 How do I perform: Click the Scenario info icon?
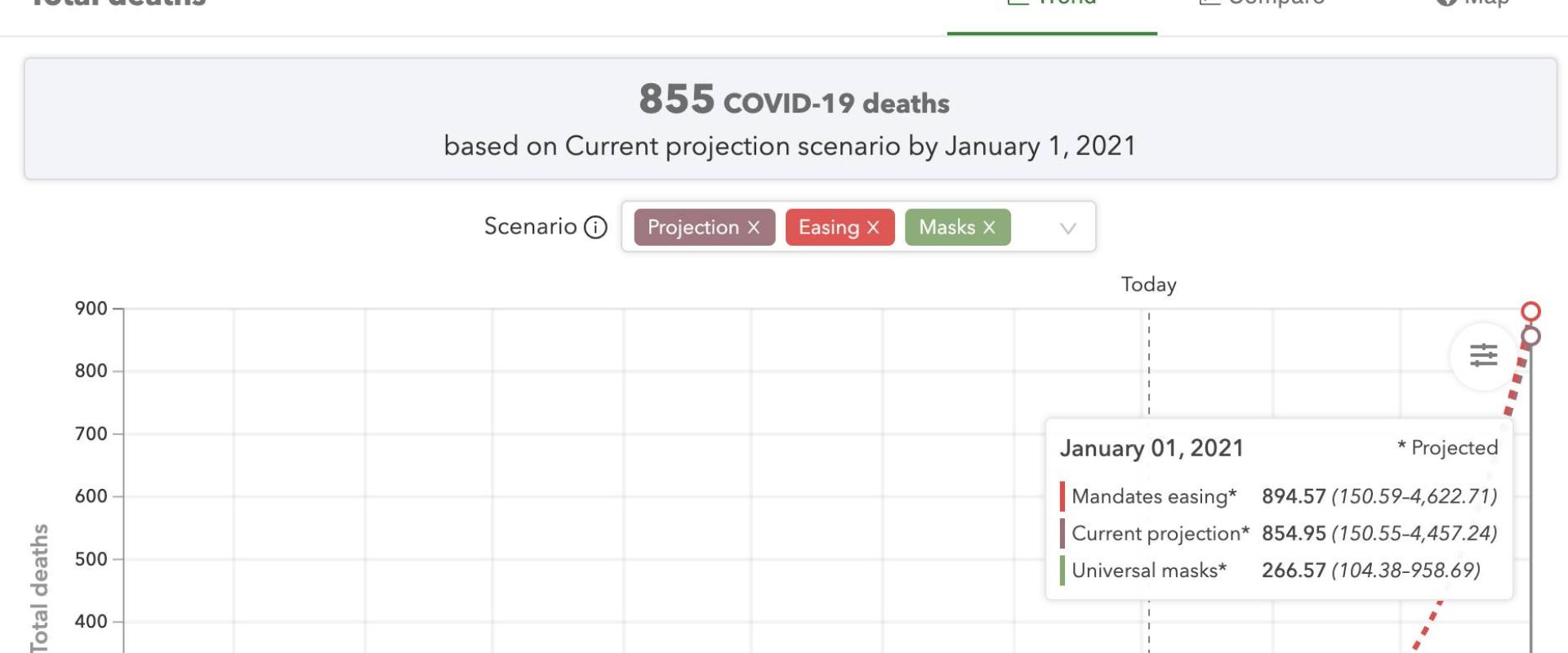(595, 227)
